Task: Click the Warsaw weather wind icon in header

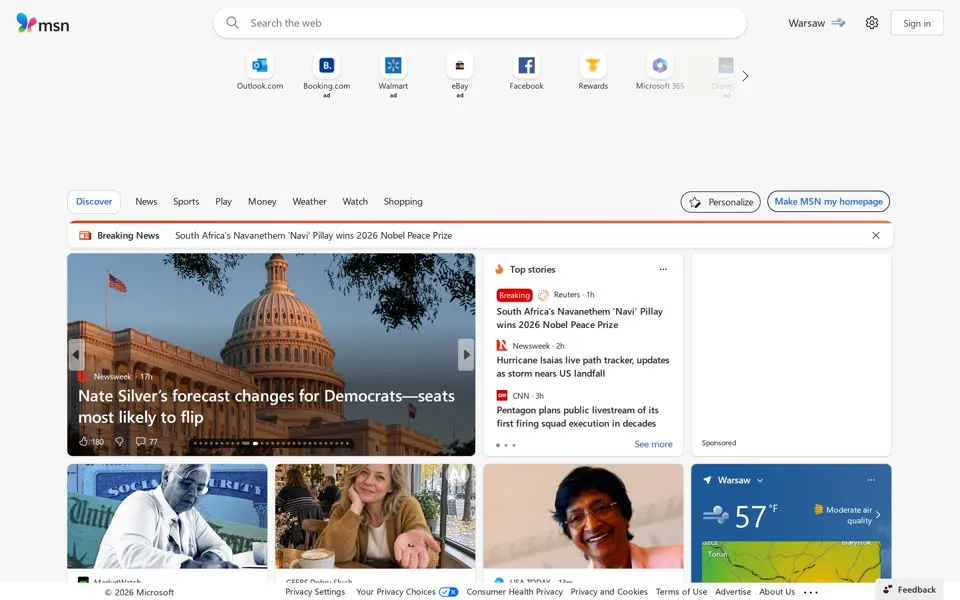Action: 839,23
